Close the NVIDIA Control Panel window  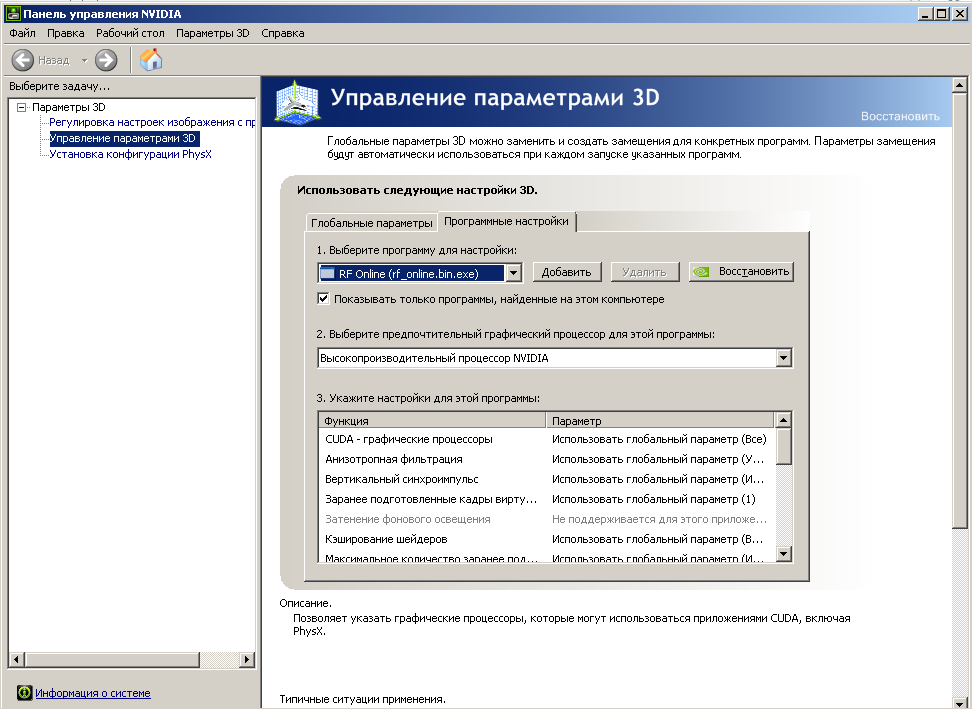point(958,13)
